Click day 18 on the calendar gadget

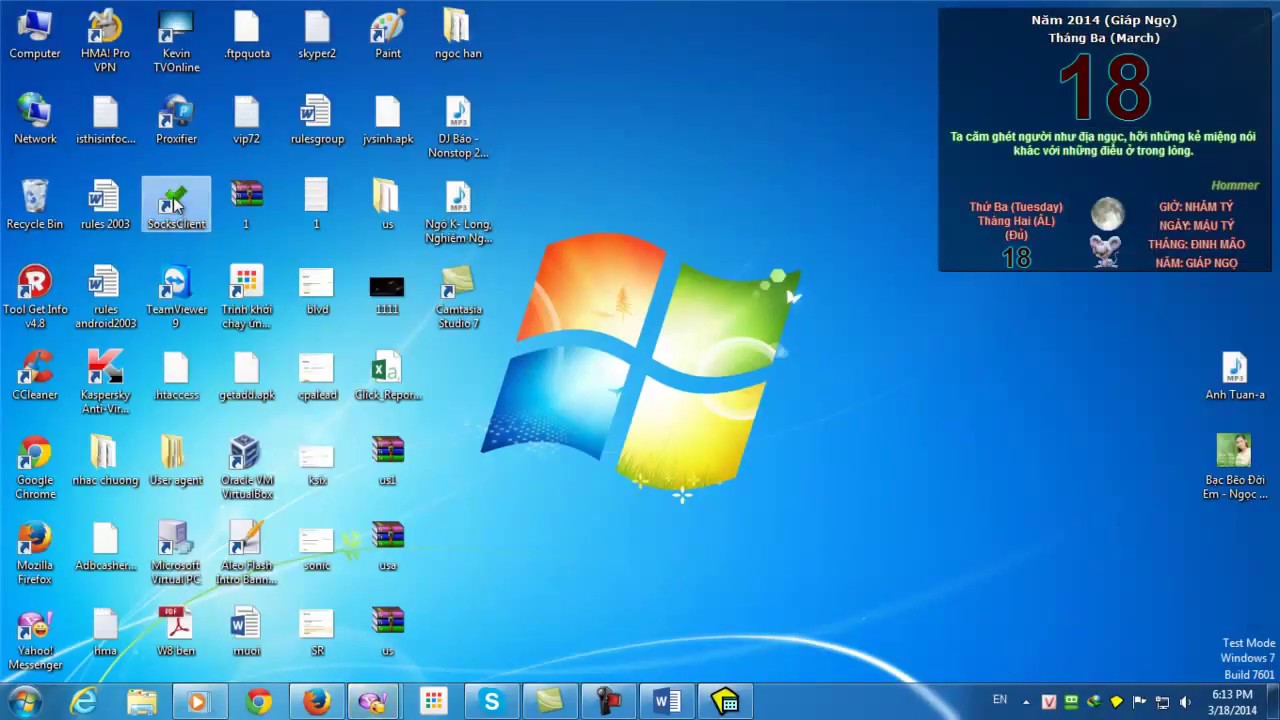(1104, 87)
